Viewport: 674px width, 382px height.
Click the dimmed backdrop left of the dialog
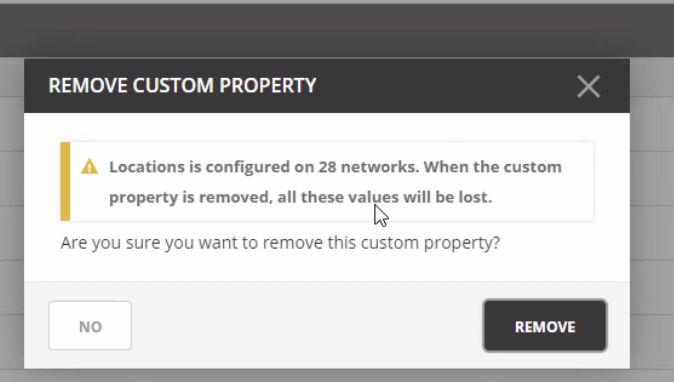[x=12, y=215]
